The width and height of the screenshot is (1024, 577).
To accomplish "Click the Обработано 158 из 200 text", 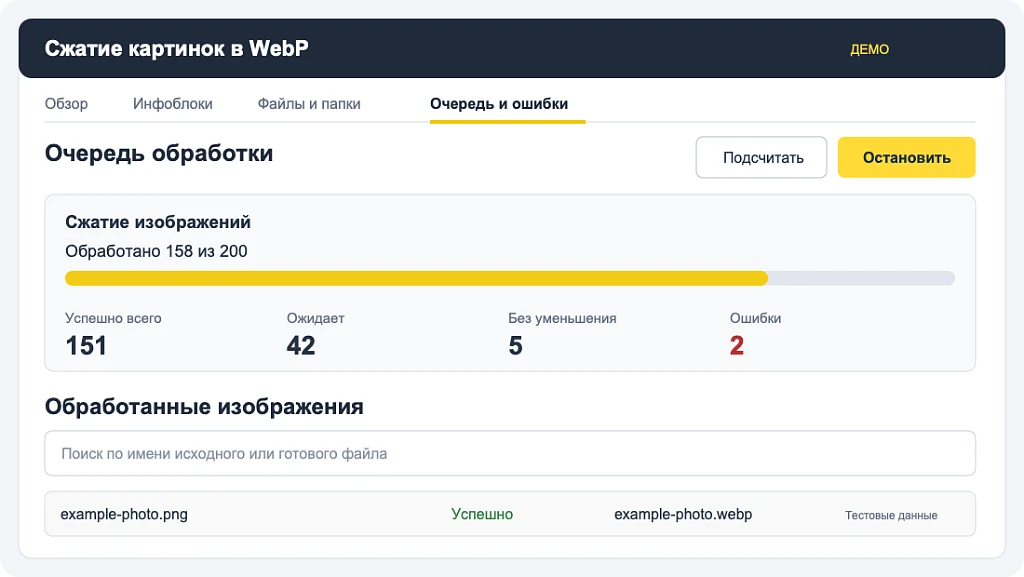I will click(156, 251).
